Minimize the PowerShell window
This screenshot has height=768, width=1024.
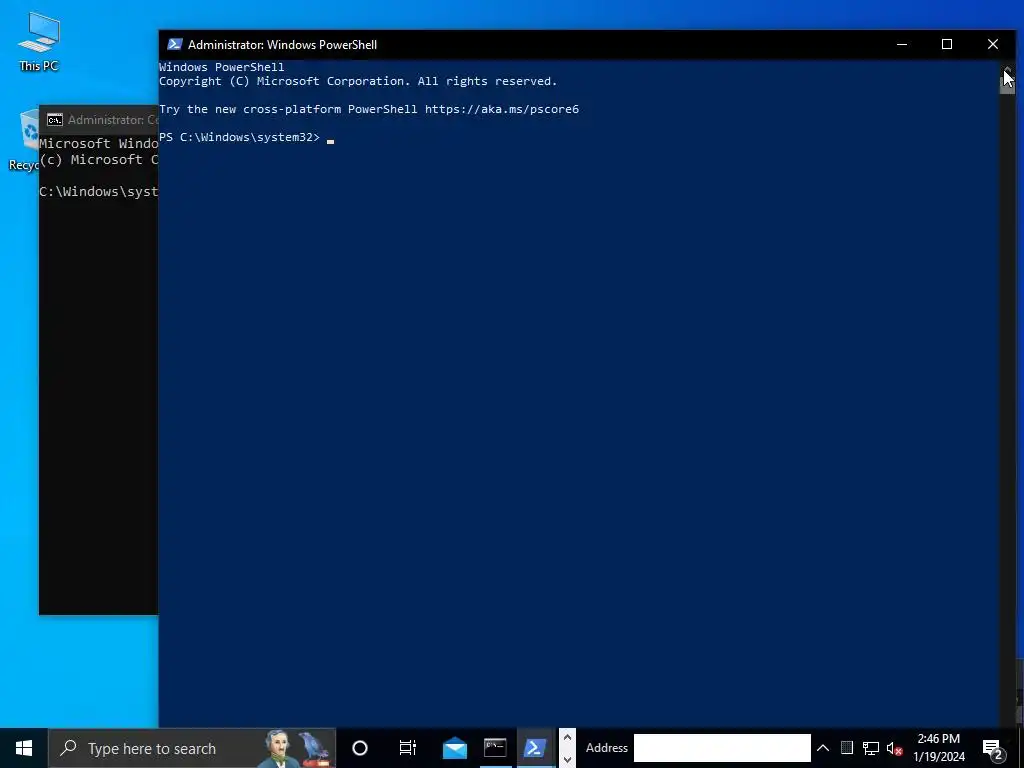click(x=902, y=44)
